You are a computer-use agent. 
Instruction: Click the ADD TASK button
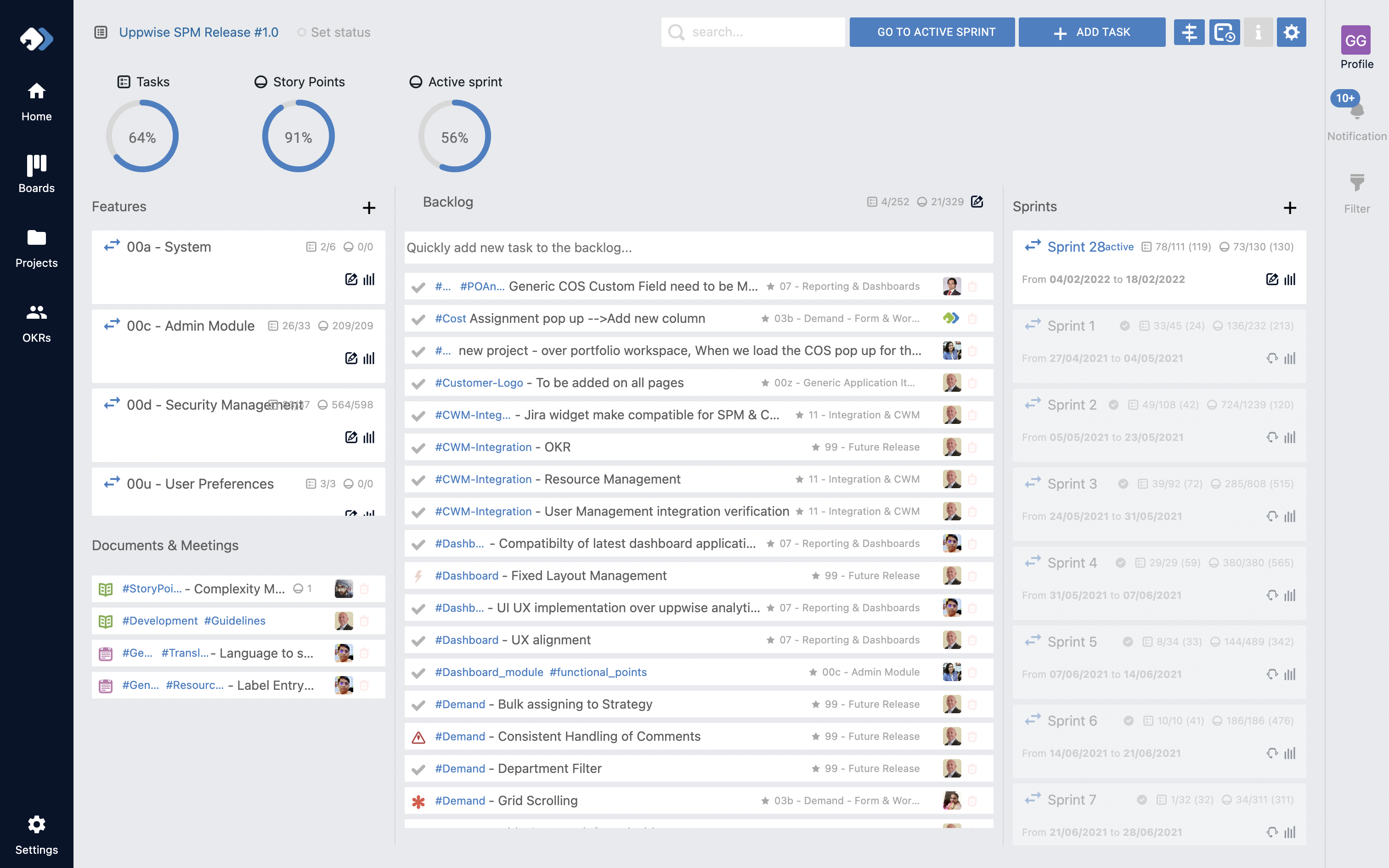coord(1091,32)
